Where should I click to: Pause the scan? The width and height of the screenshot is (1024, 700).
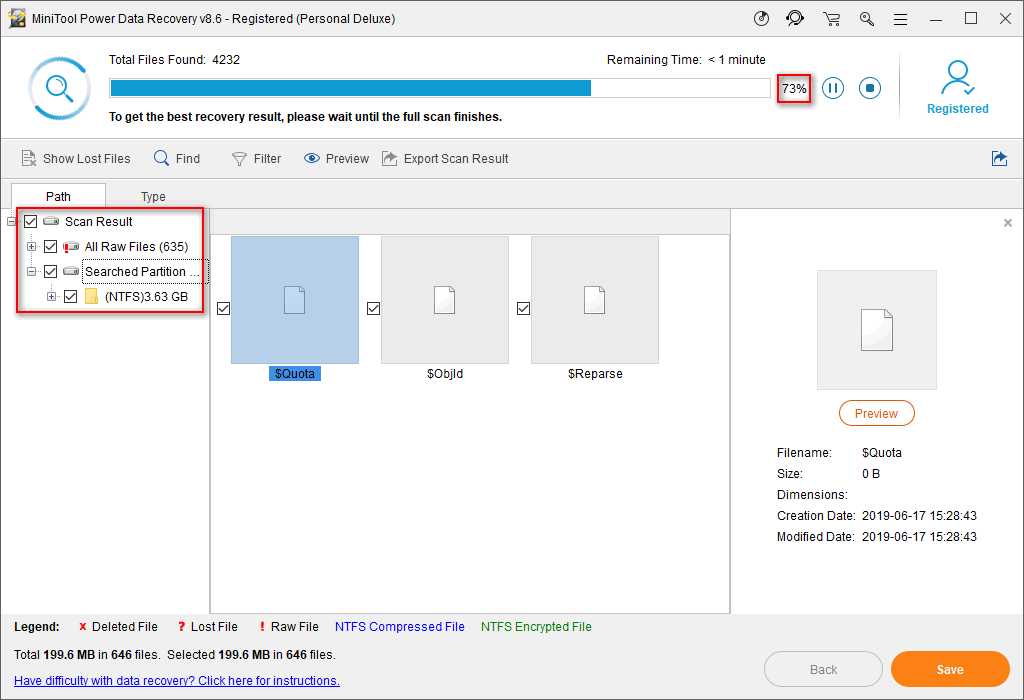tap(833, 88)
